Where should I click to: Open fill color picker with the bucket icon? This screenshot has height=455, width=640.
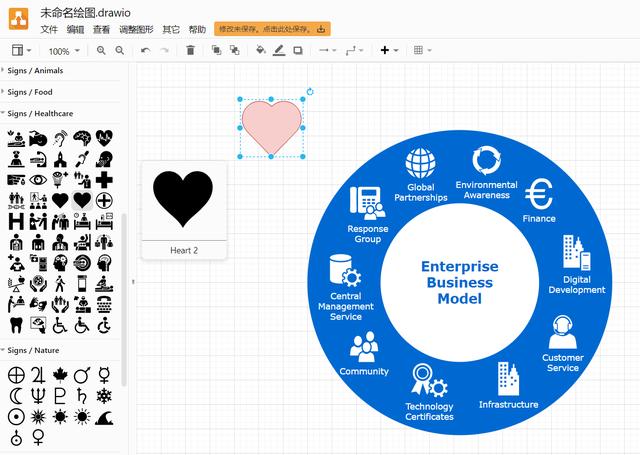260,50
